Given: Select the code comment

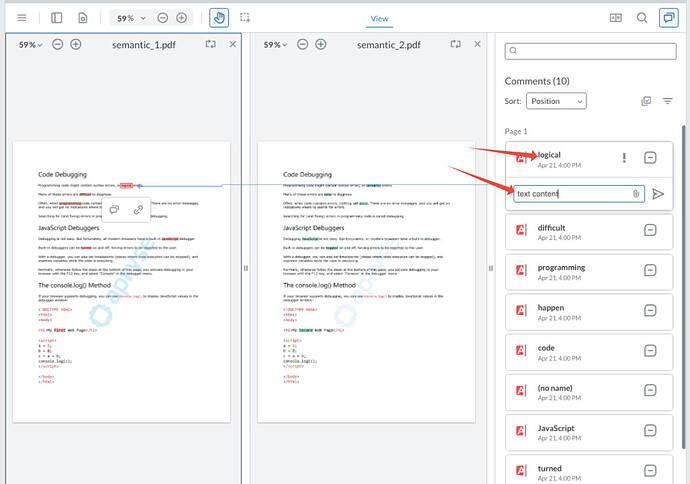Looking at the screenshot, I should pos(589,352).
